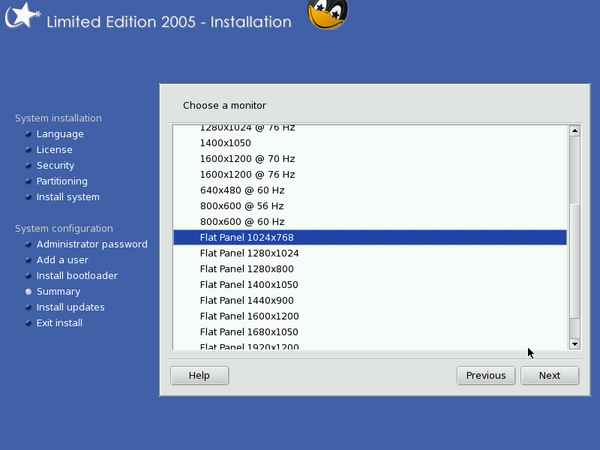Screen dimensions: 600x450
Task: Go back with the Previous button
Action: tap(486, 375)
